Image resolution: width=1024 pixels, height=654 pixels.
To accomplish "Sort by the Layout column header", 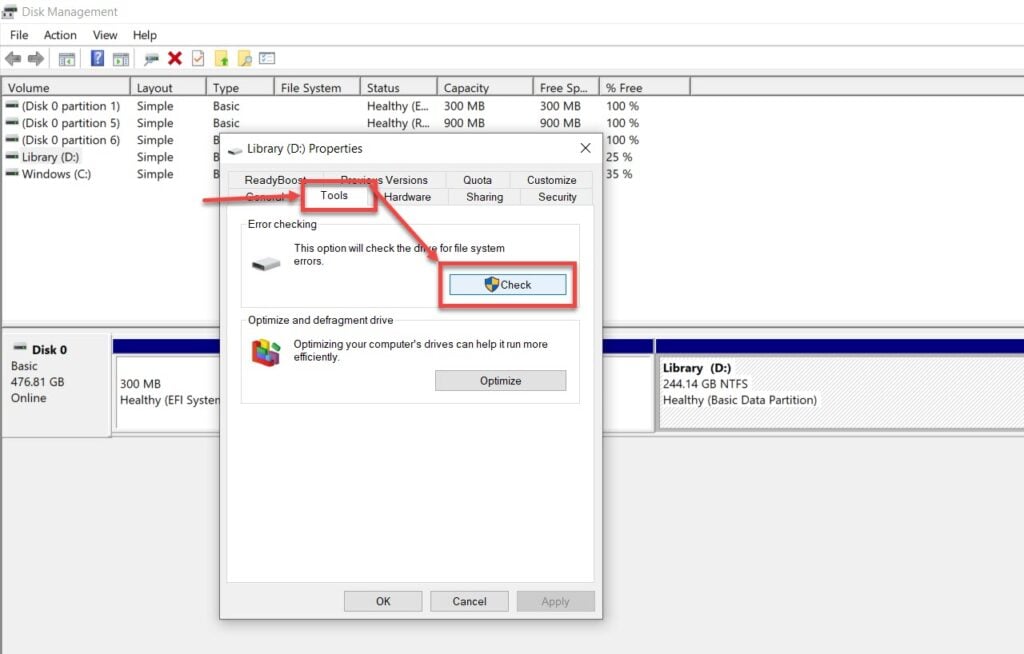I will click(x=168, y=88).
